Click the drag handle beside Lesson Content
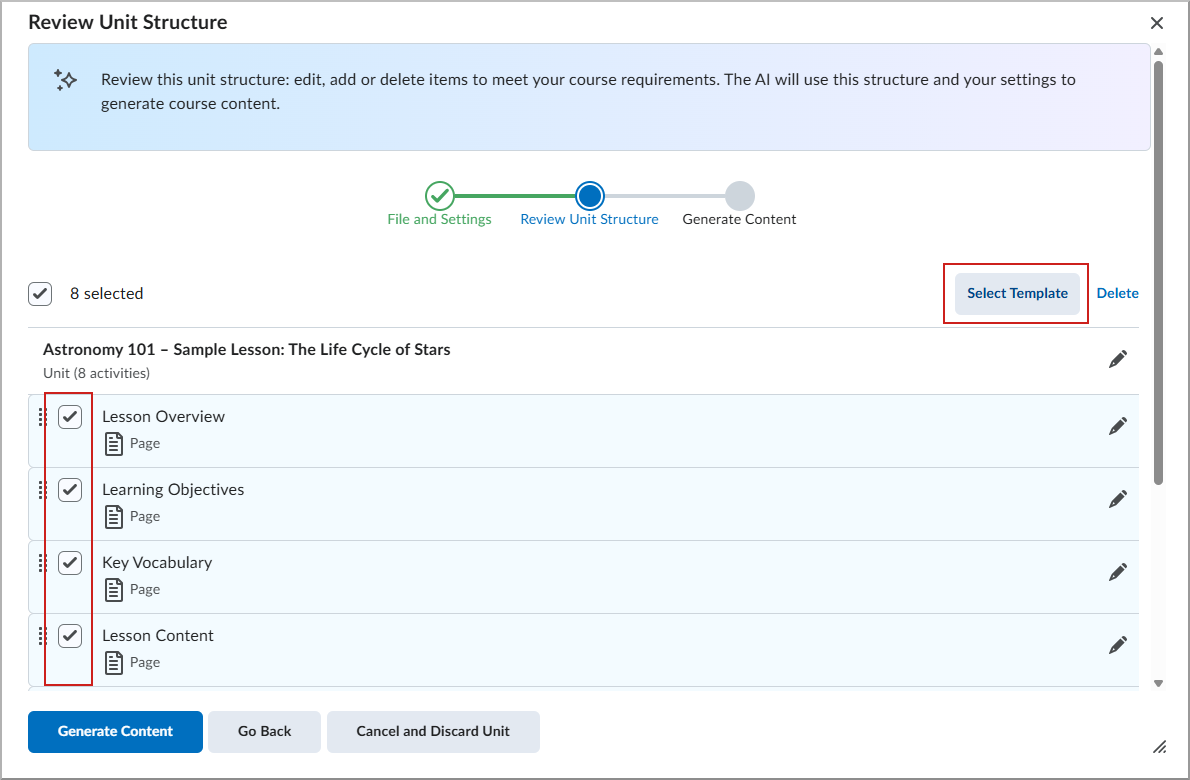Viewport: 1190px width, 780px height. coord(41,635)
